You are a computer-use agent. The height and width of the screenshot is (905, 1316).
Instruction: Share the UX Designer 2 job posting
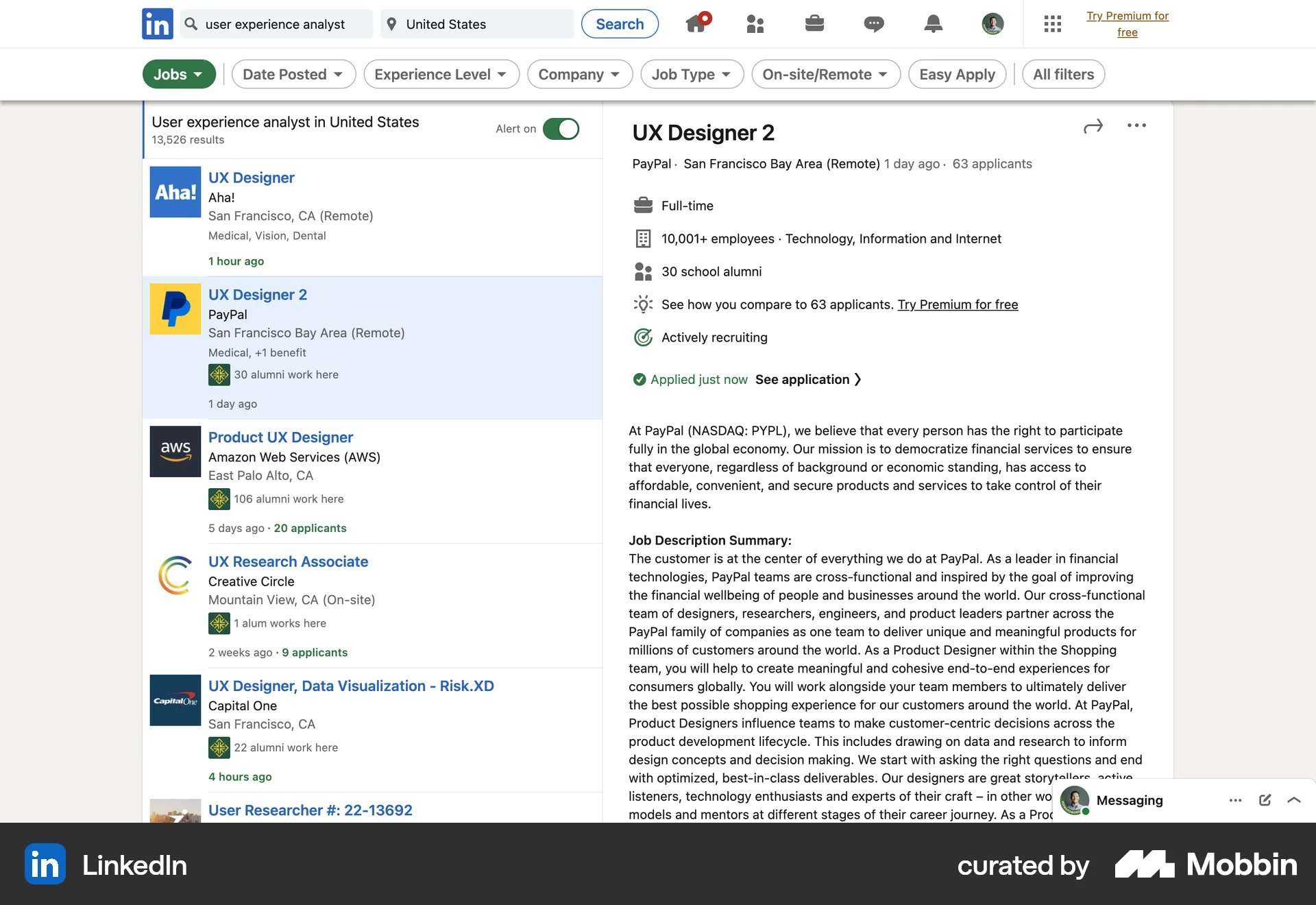1093,125
